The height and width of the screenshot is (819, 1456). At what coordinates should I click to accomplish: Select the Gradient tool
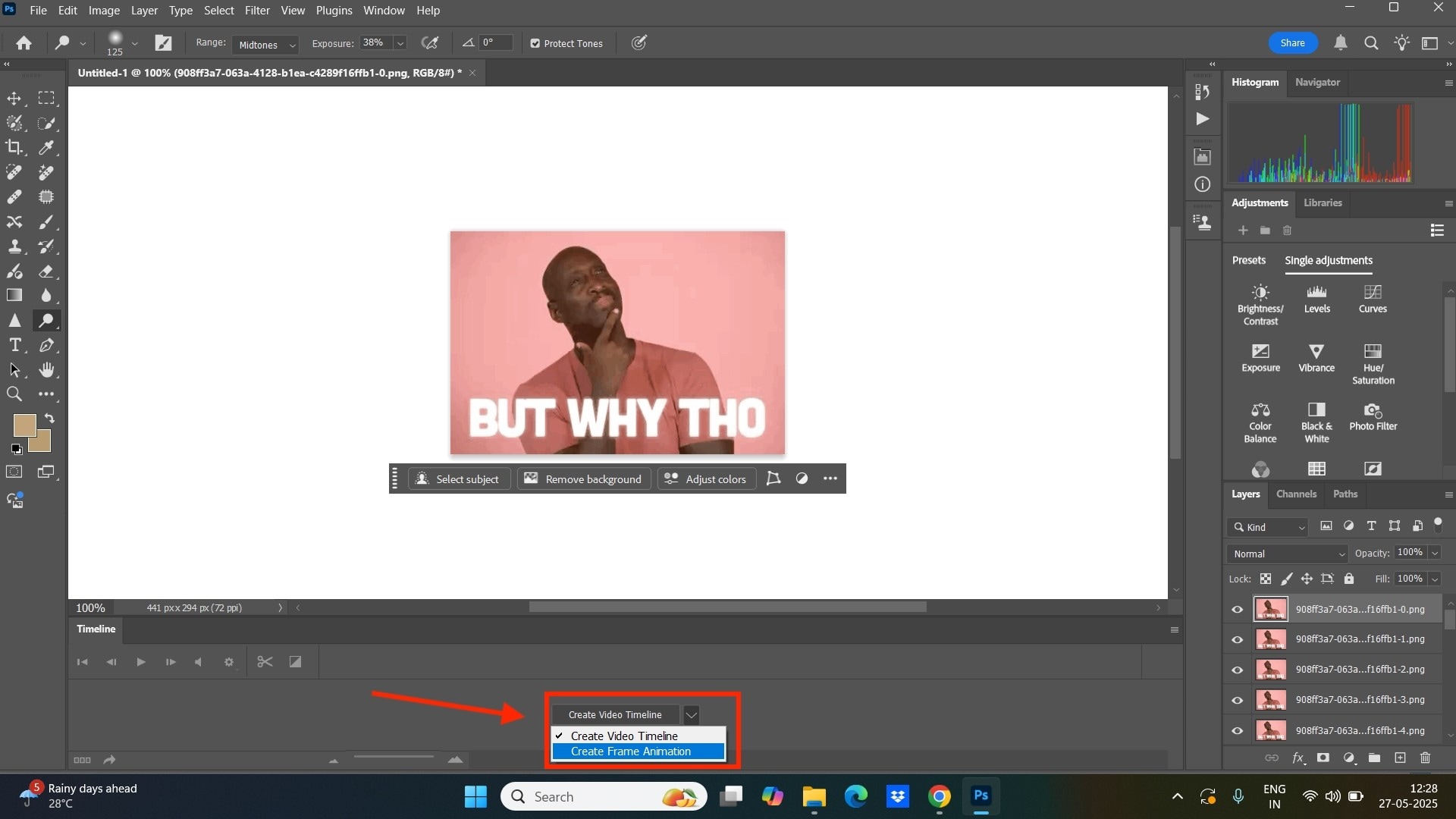tap(14, 296)
